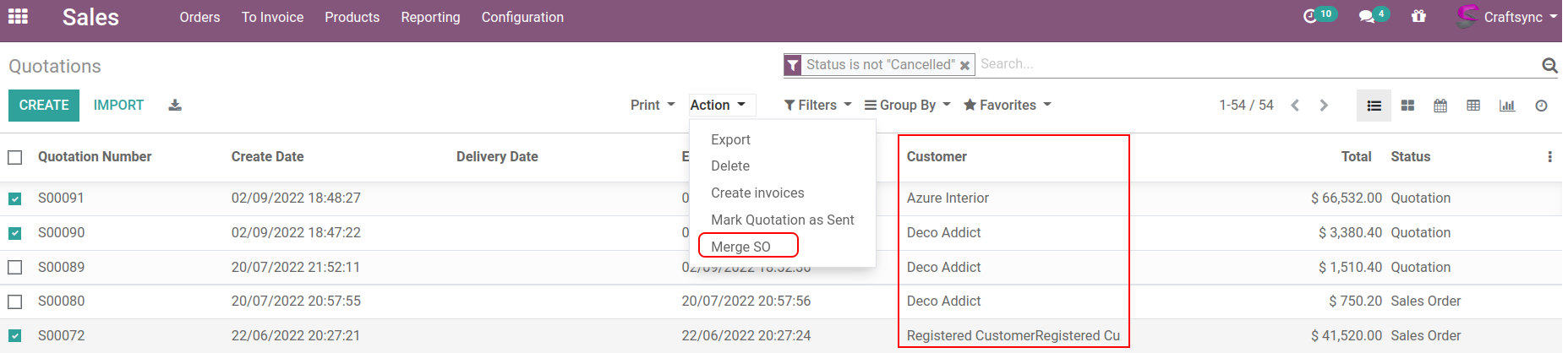
Task: Open the activities clock icon
Action: pyautogui.click(x=1310, y=16)
